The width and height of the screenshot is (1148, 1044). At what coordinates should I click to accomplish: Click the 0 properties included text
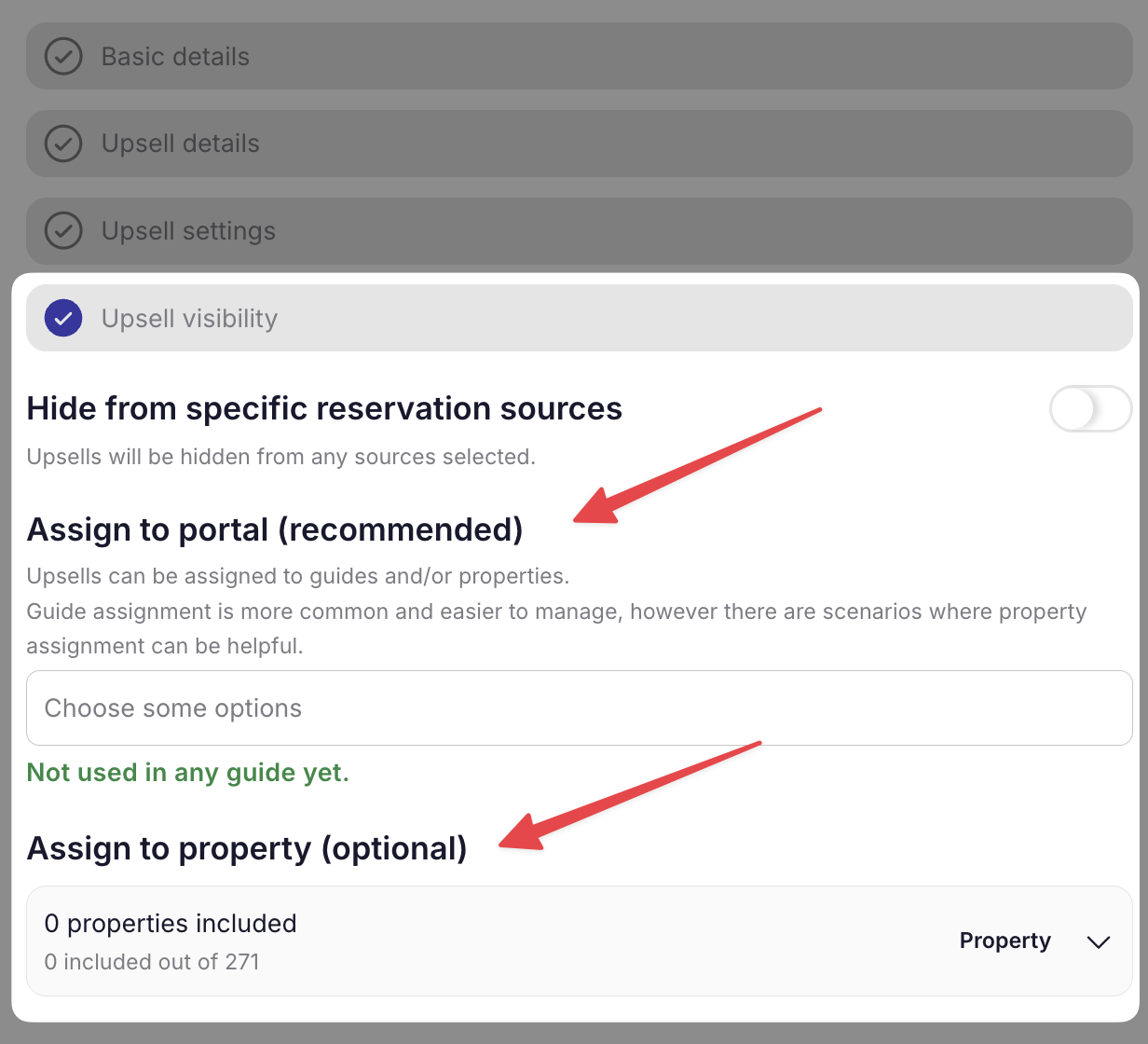[171, 924]
